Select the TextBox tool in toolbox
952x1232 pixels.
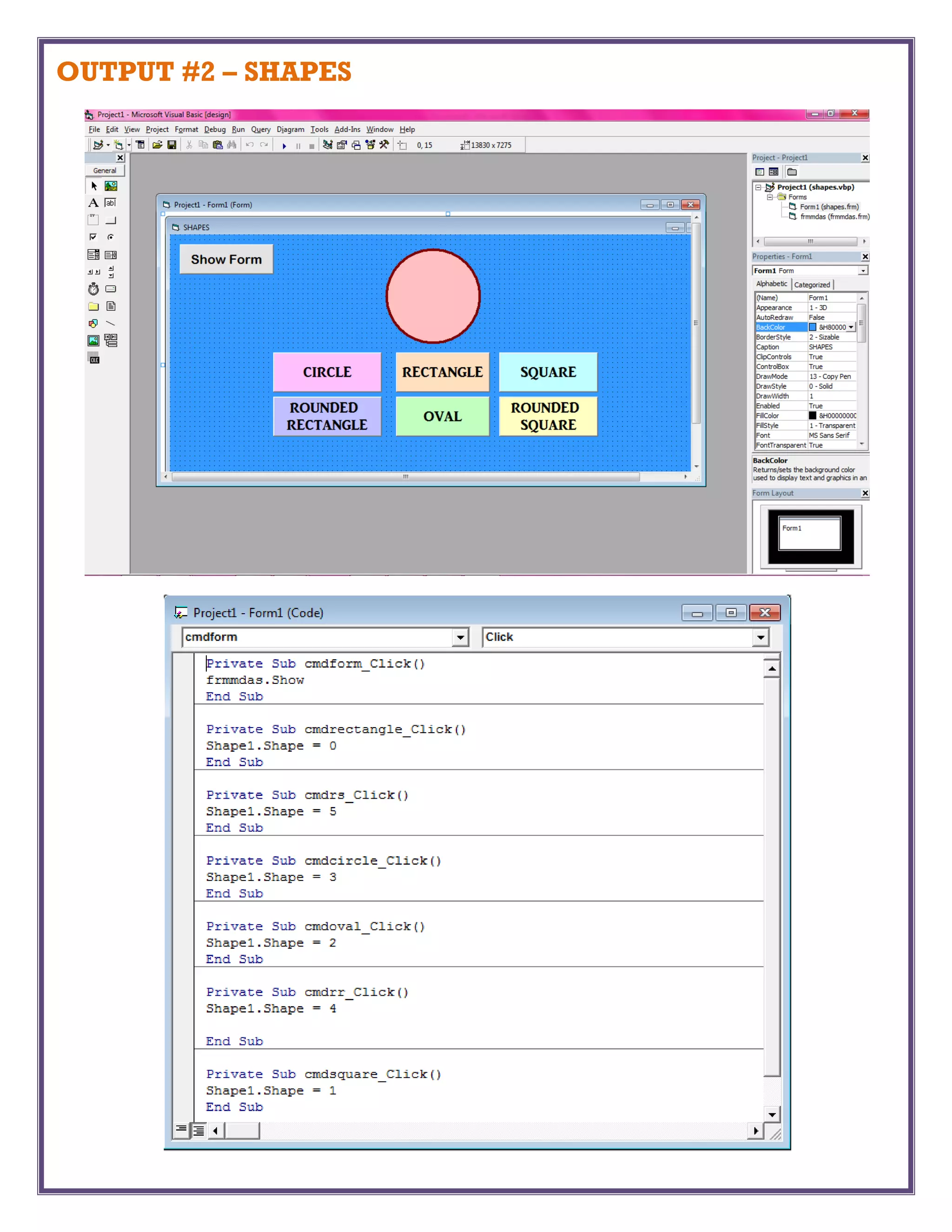(111, 203)
